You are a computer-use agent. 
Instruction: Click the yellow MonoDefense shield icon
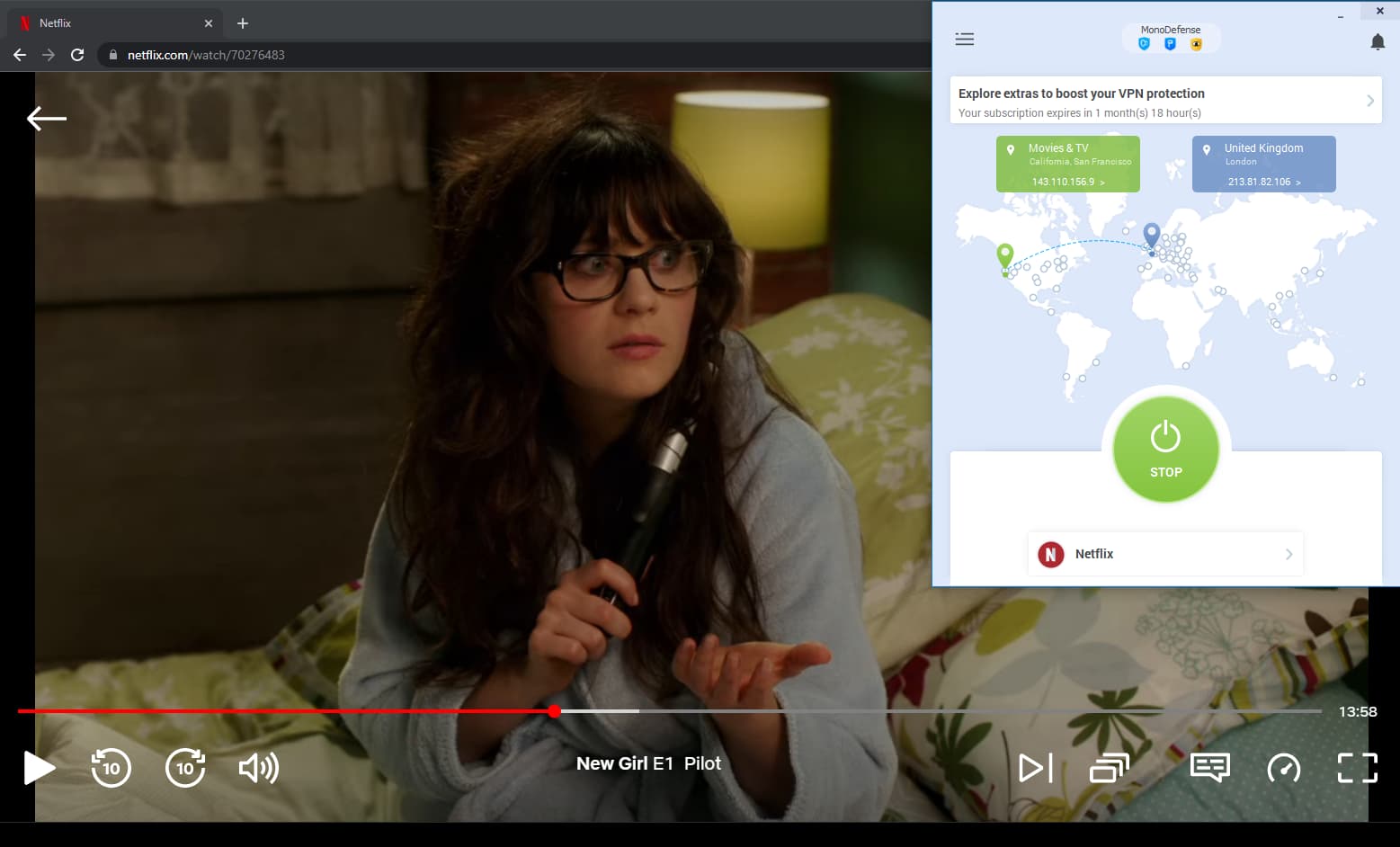1196,43
